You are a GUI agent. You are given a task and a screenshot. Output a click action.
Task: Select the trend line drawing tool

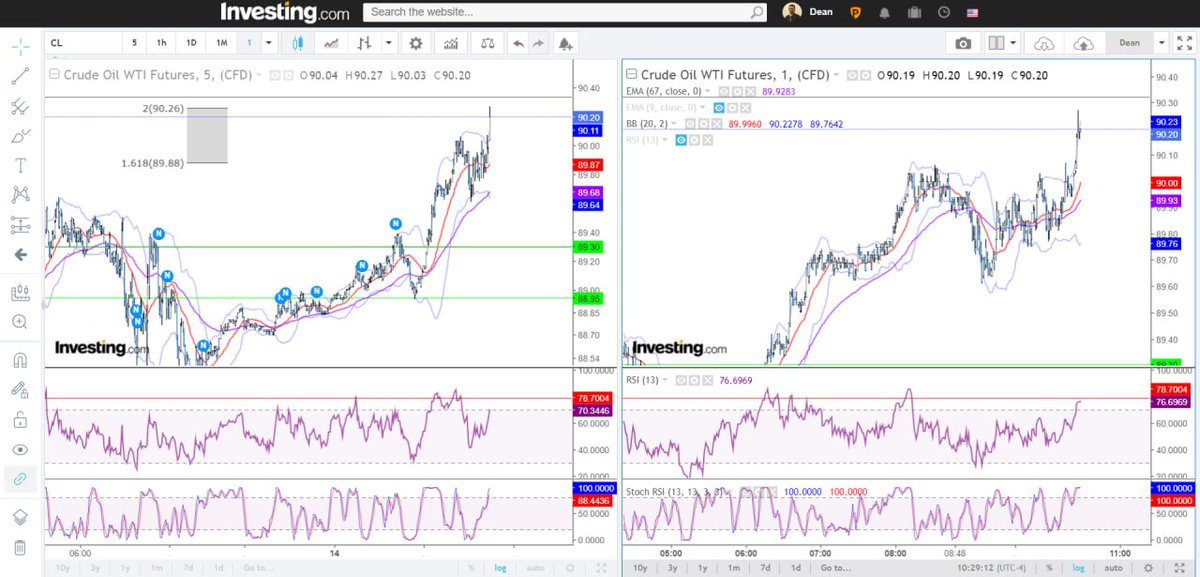pos(20,76)
